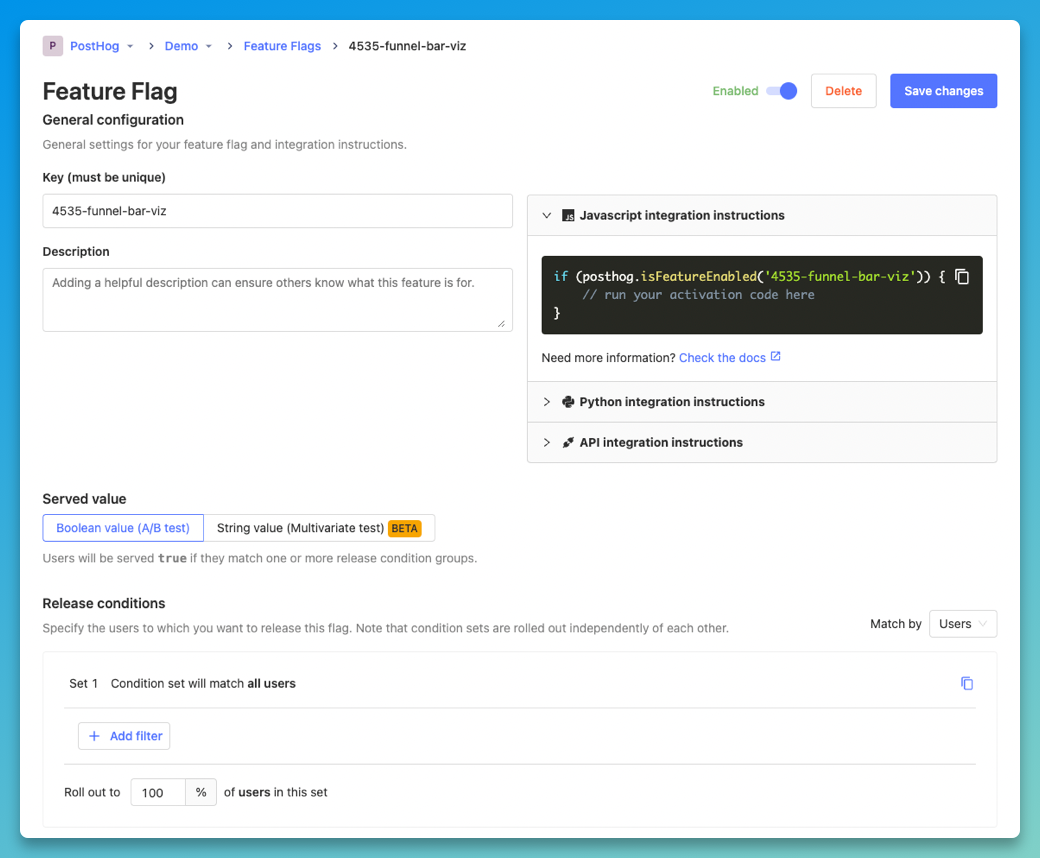This screenshot has width=1040, height=858.
Task: Click the API integration rocket icon
Action: (568, 443)
